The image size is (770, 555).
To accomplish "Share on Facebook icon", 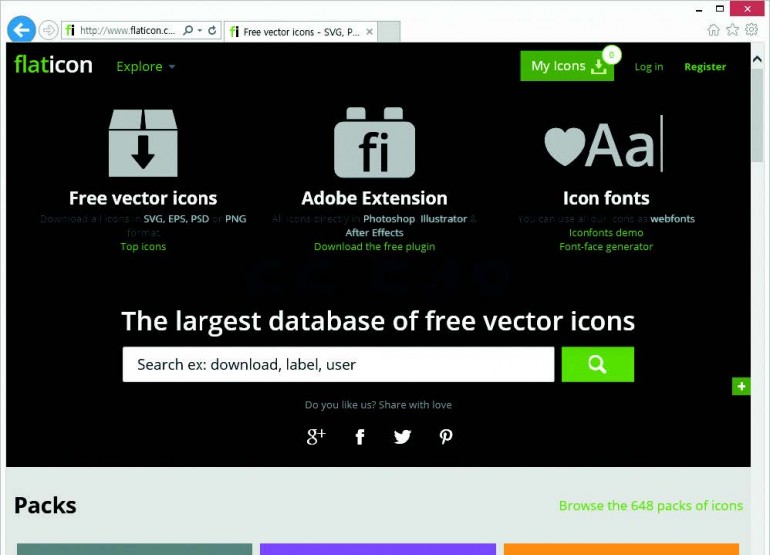I will tap(360, 437).
